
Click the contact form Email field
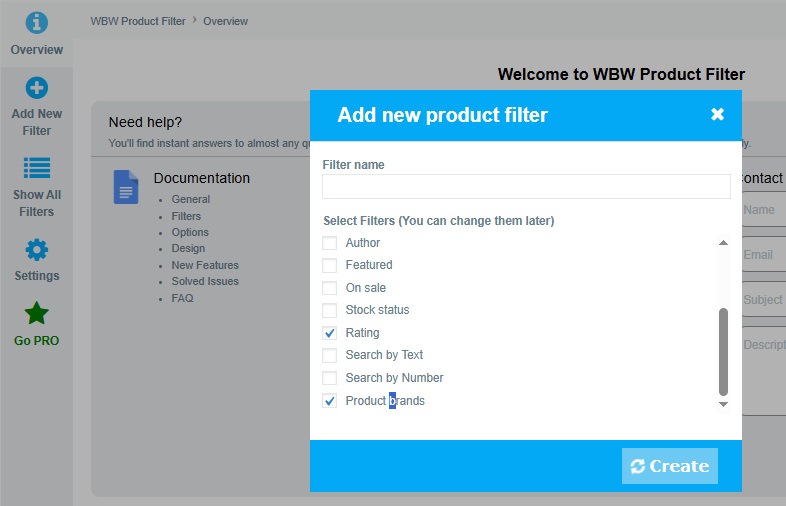pyautogui.click(x=763, y=255)
